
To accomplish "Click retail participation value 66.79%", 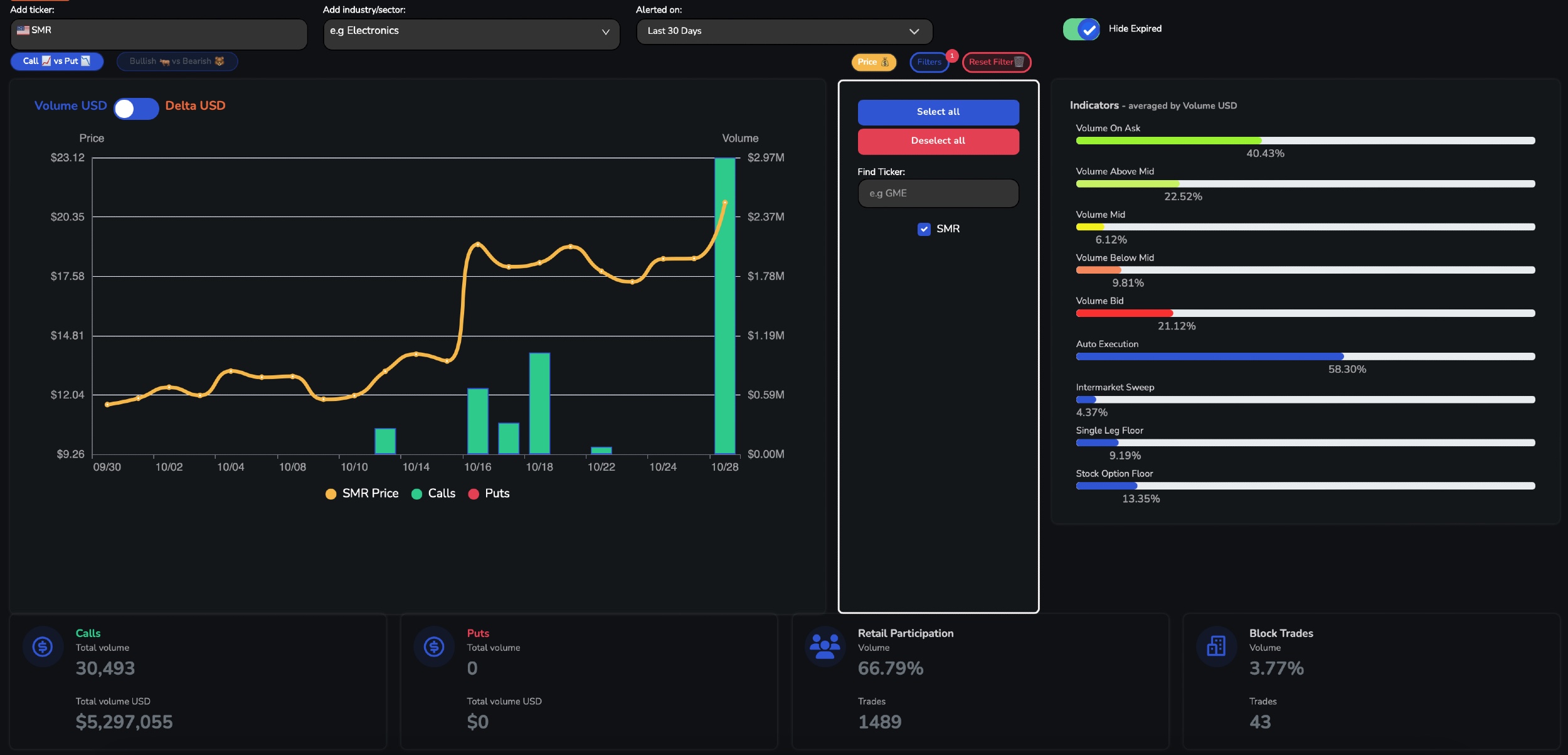I will pyautogui.click(x=891, y=668).
